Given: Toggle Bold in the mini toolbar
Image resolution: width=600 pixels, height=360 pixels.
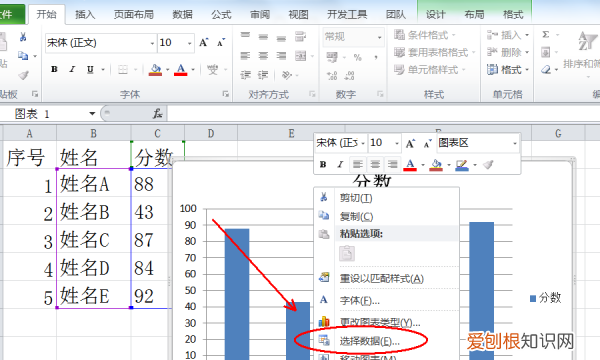Looking at the screenshot, I should coord(323,165).
